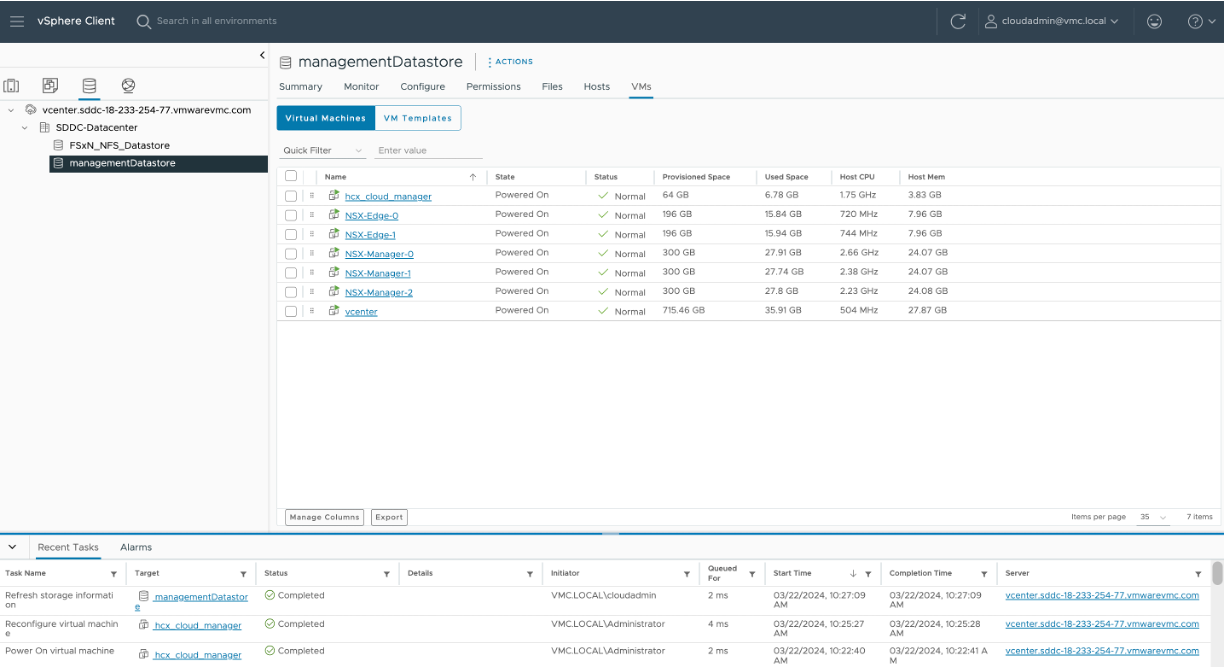Viewport: 1224px width, 668px height.
Task: Open the row actions handle for NSX-Edge-0
Action: coord(312,215)
